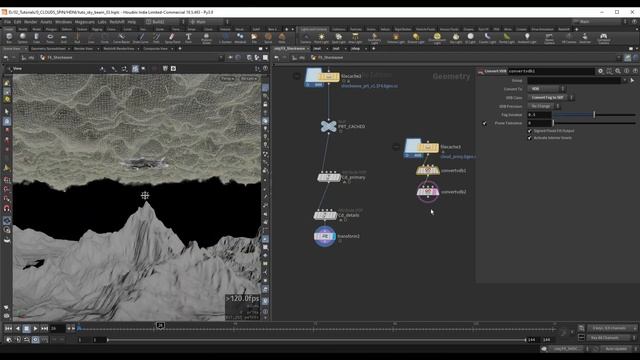Jump to the first frame
This screenshot has width=640, height=360.
coord(8,328)
